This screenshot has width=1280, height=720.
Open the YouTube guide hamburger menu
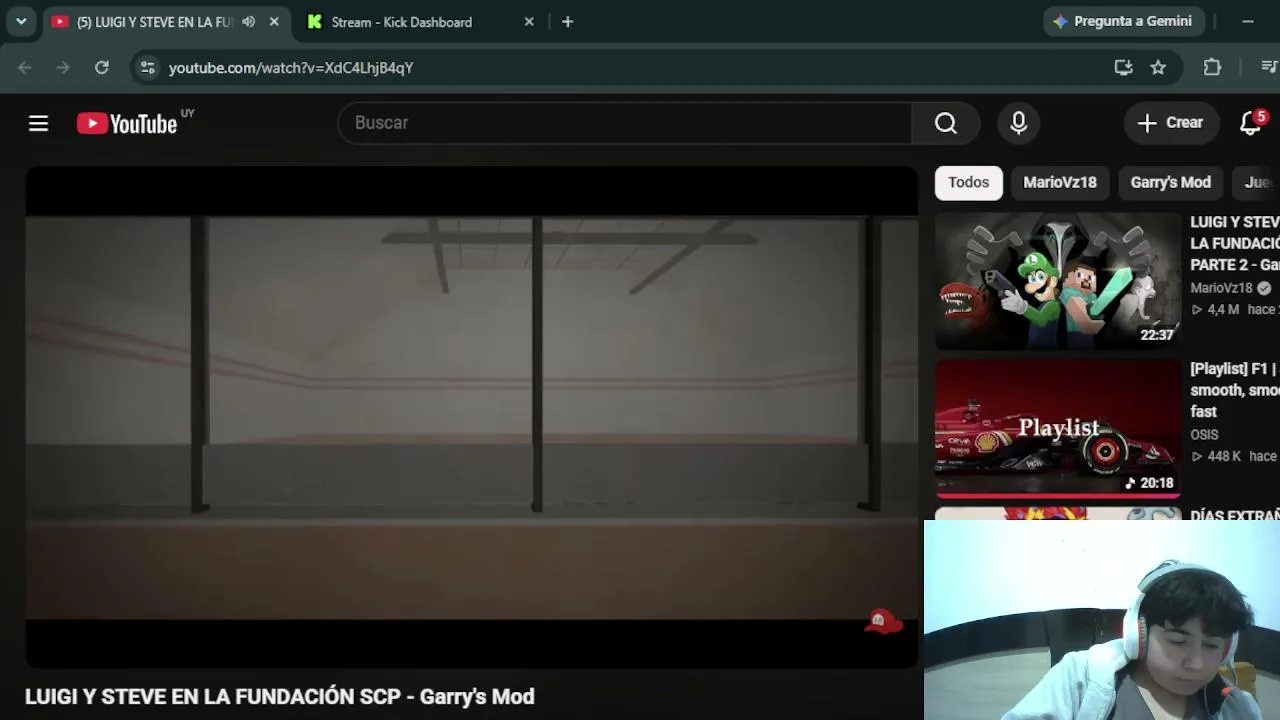click(x=38, y=123)
